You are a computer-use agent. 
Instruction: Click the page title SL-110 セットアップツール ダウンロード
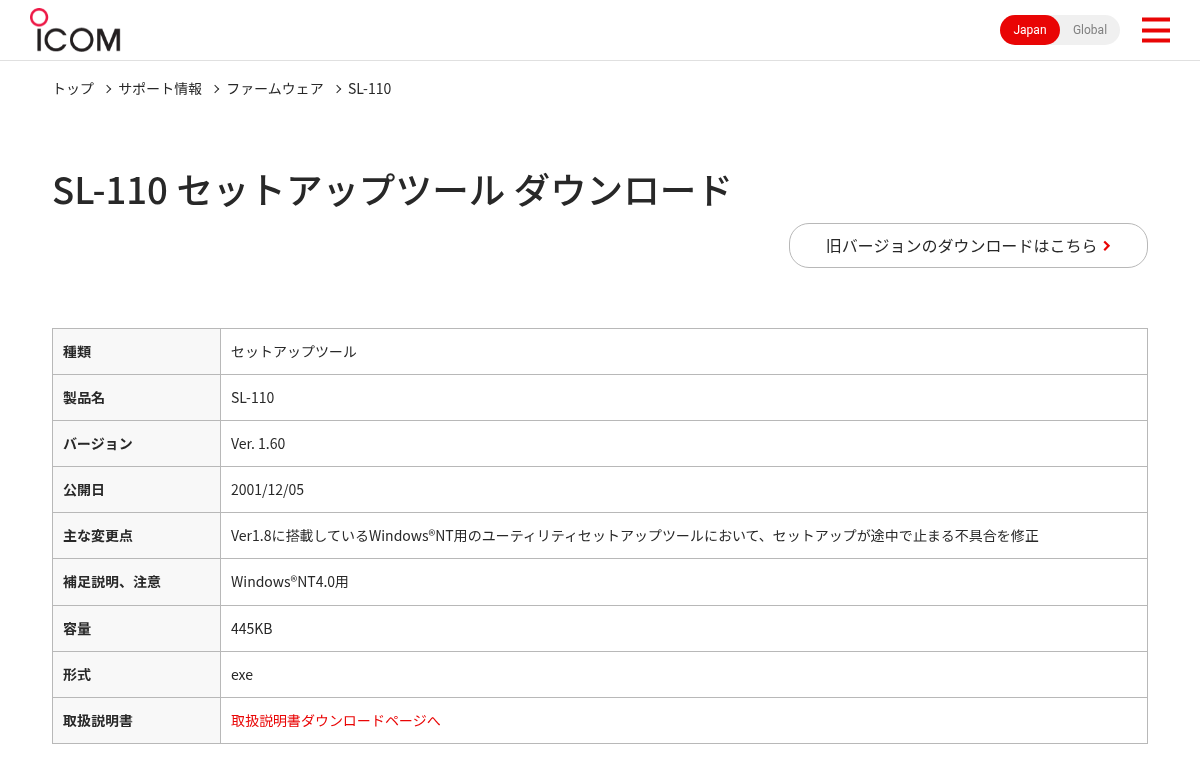[x=392, y=190]
